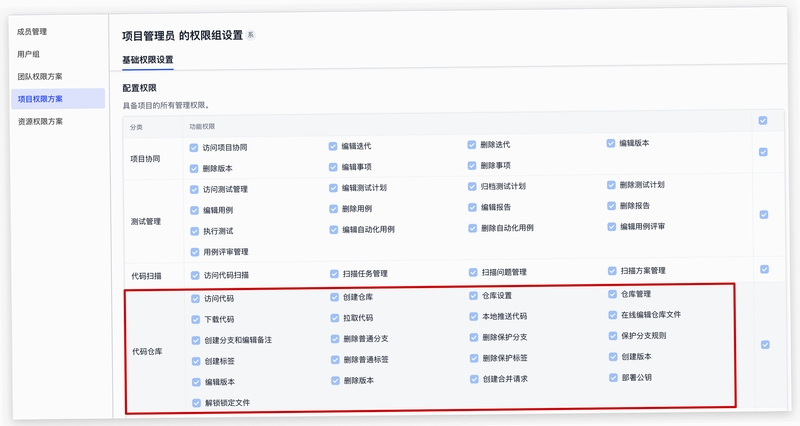Uncheck the 编辑用例 checkbox
Image resolution: width=800 pixels, height=426 pixels.
pos(194,211)
